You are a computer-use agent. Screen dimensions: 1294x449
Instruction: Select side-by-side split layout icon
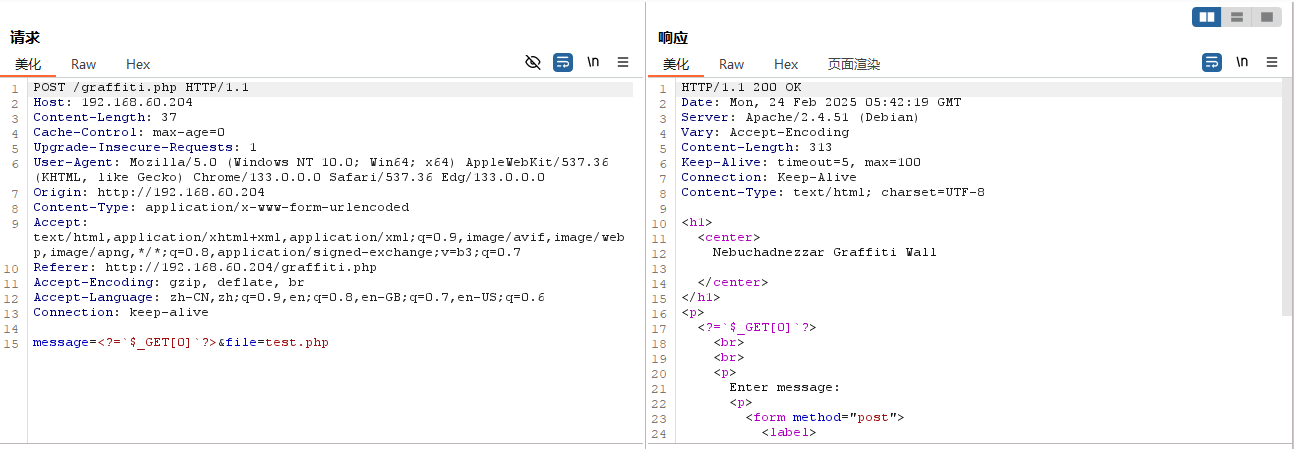(1207, 17)
